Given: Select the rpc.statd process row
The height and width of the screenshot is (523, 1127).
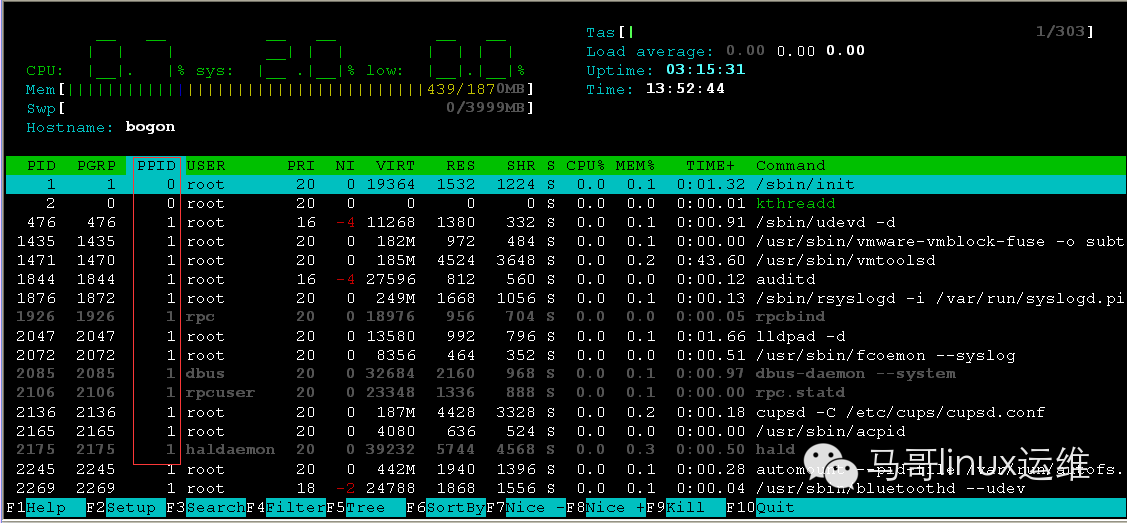Looking at the screenshot, I should 566,393.
